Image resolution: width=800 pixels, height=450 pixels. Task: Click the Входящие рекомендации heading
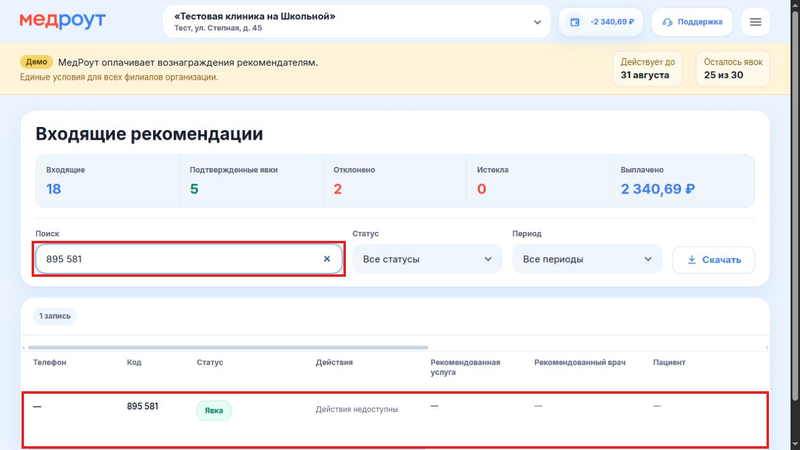[149, 134]
